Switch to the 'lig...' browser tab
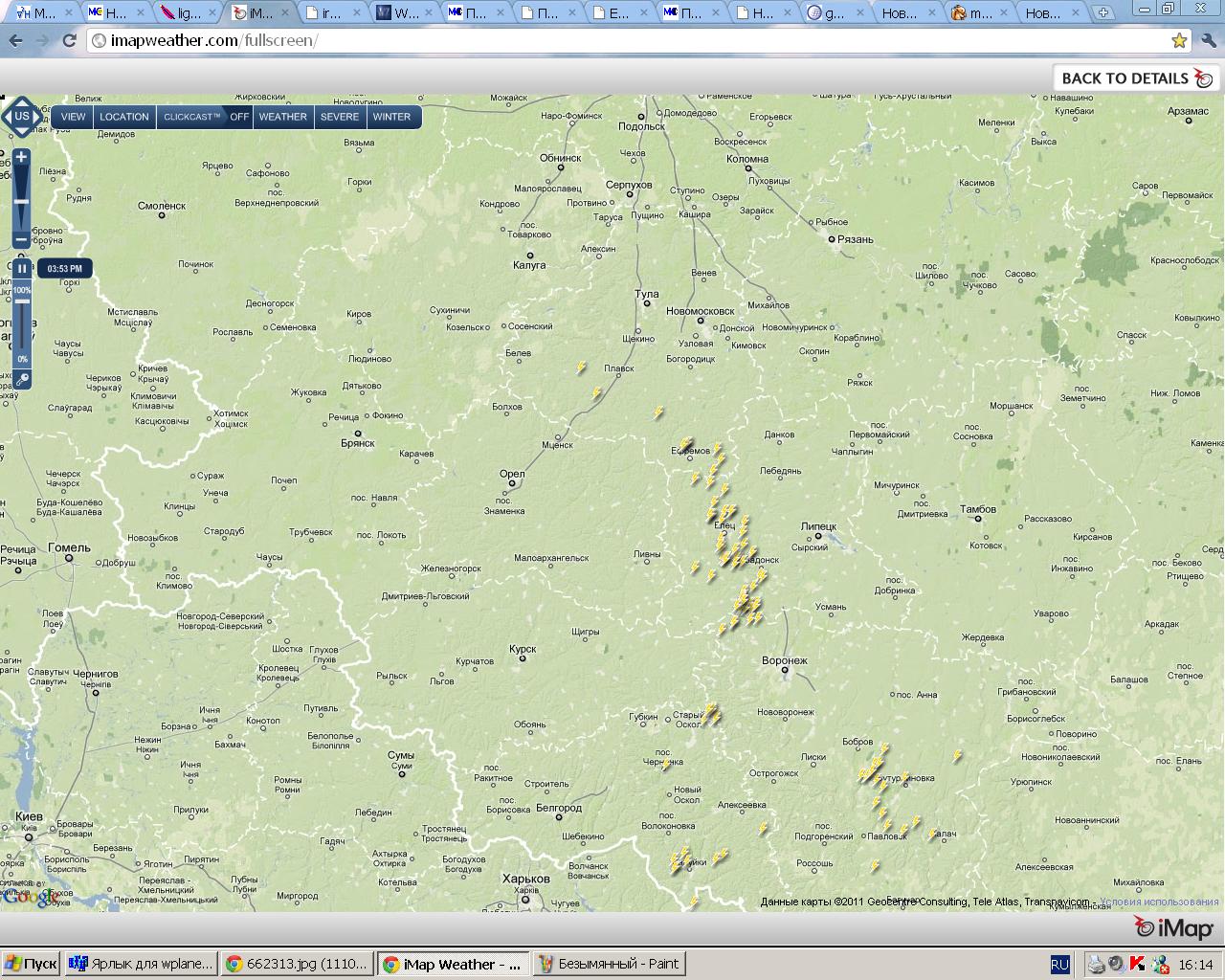The image size is (1225, 980). [x=187, y=13]
